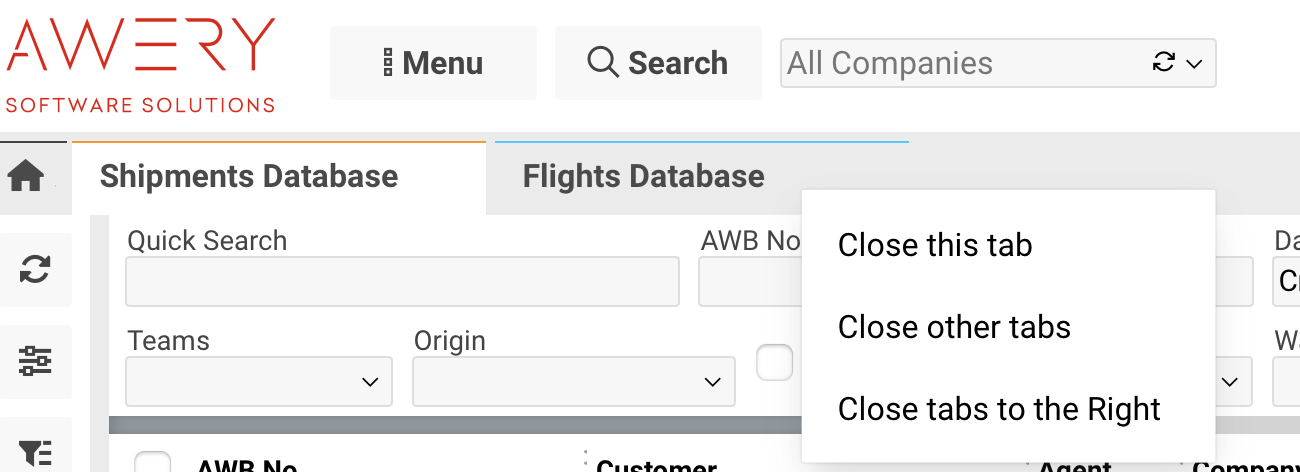Image resolution: width=1300 pixels, height=472 pixels.
Task: Click the home icon in the sidebar
Action: click(x=26, y=177)
